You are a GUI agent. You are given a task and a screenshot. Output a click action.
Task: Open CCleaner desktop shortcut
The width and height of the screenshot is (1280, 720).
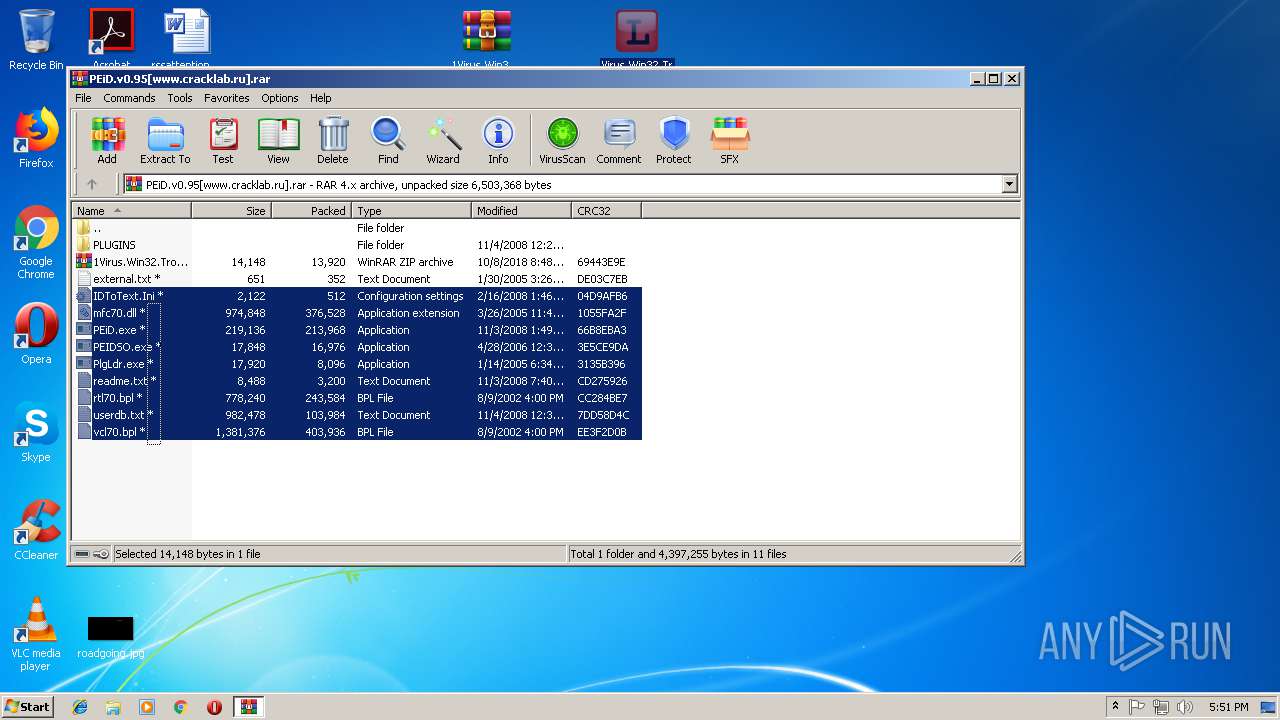[36, 530]
